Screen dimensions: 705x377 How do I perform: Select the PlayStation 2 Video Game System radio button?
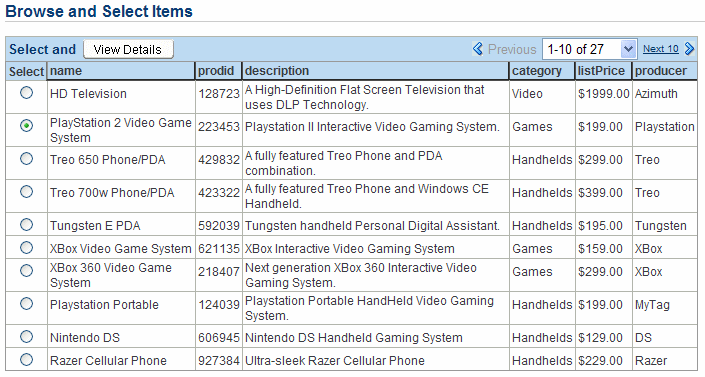tap(27, 126)
